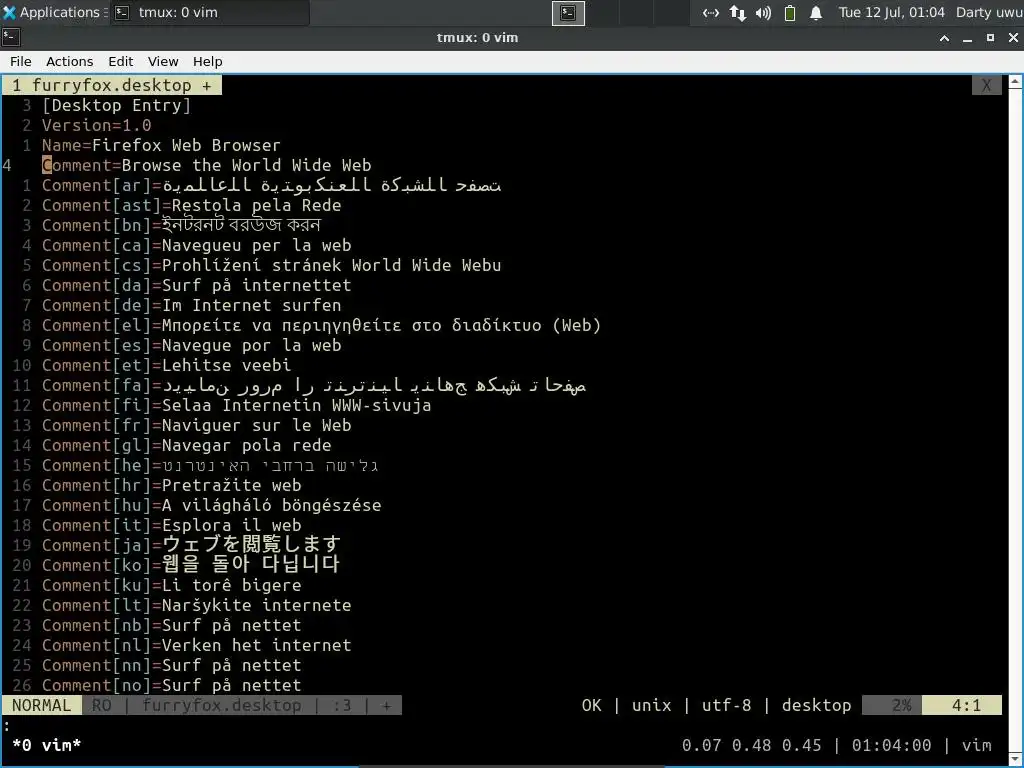Click the Comment[hr]=Pretražite web line
Image resolution: width=1024 pixels, height=768 pixels.
[x=172, y=485]
